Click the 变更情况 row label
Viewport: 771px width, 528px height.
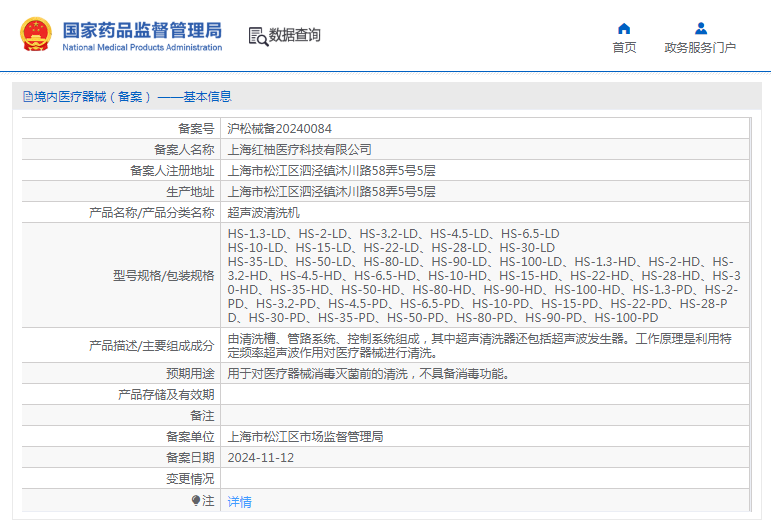(190, 479)
